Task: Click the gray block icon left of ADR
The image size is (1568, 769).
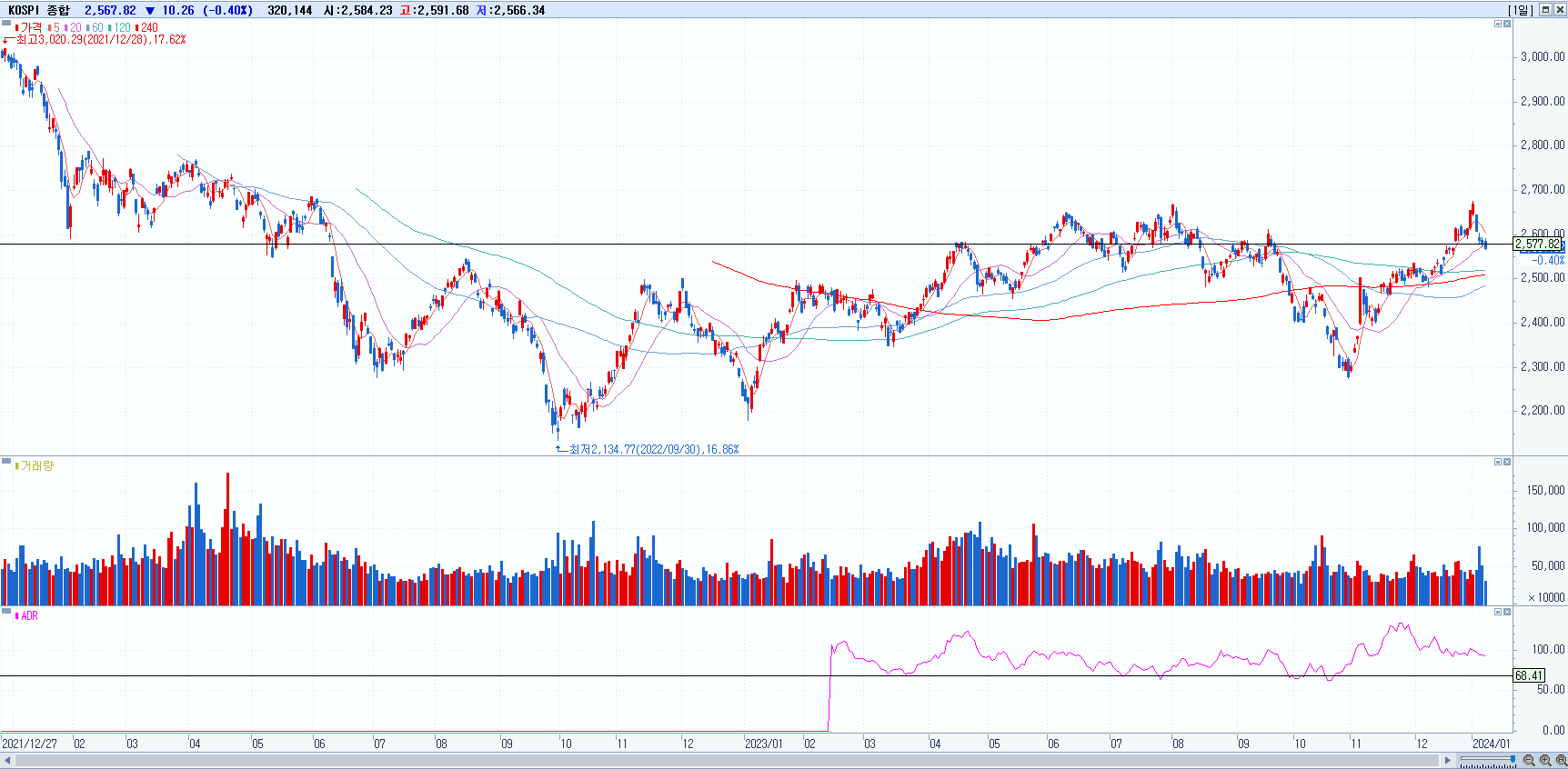Action: [x=6, y=611]
